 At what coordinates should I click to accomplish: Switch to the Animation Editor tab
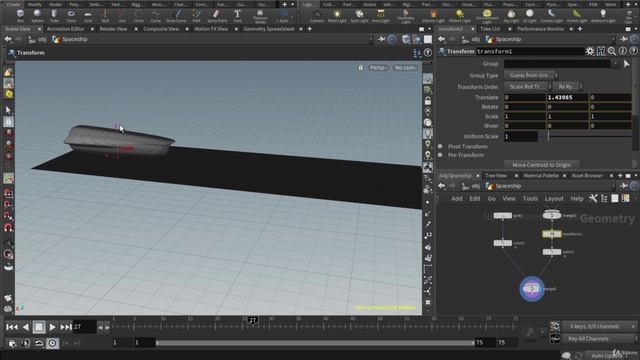pyautogui.click(x=65, y=29)
